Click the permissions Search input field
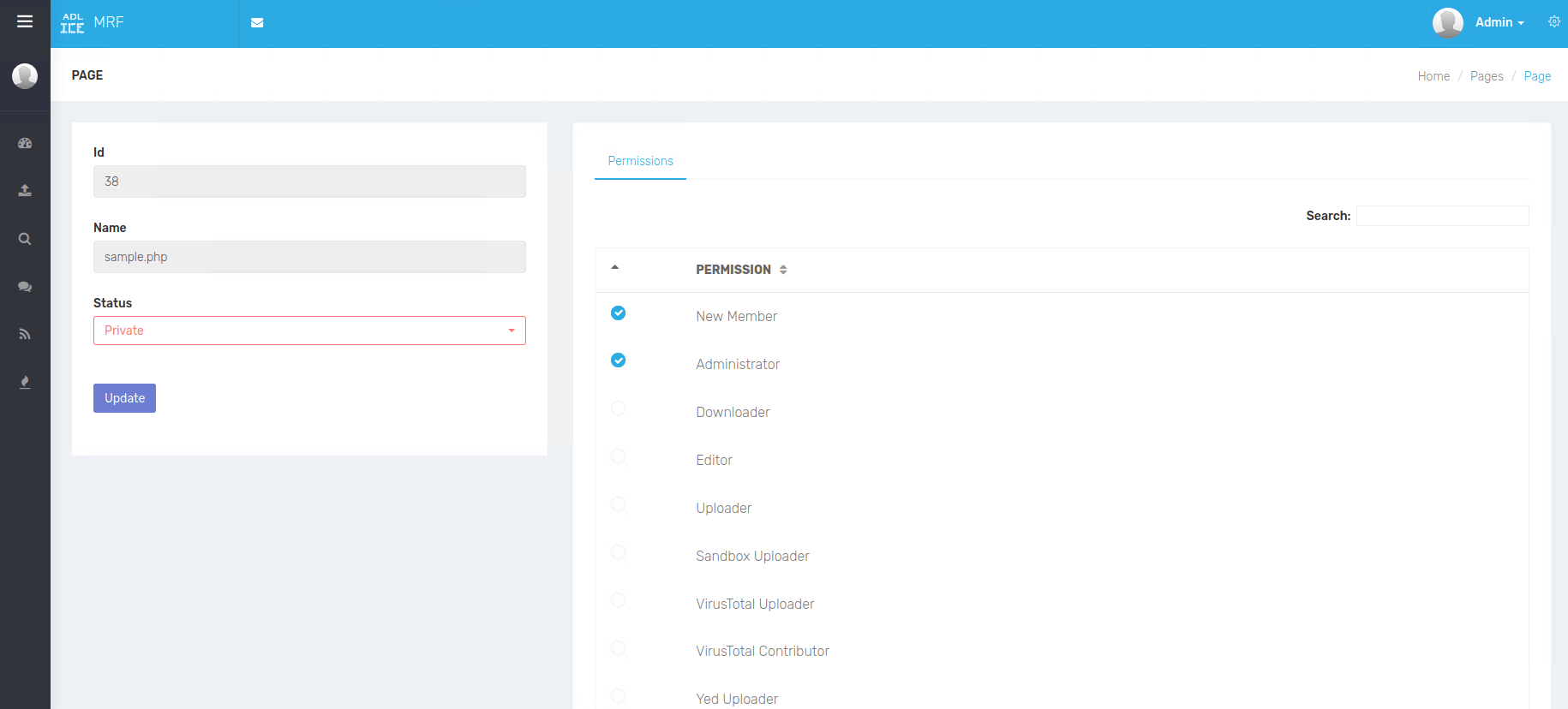The width and height of the screenshot is (1568, 709). (x=1442, y=216)
